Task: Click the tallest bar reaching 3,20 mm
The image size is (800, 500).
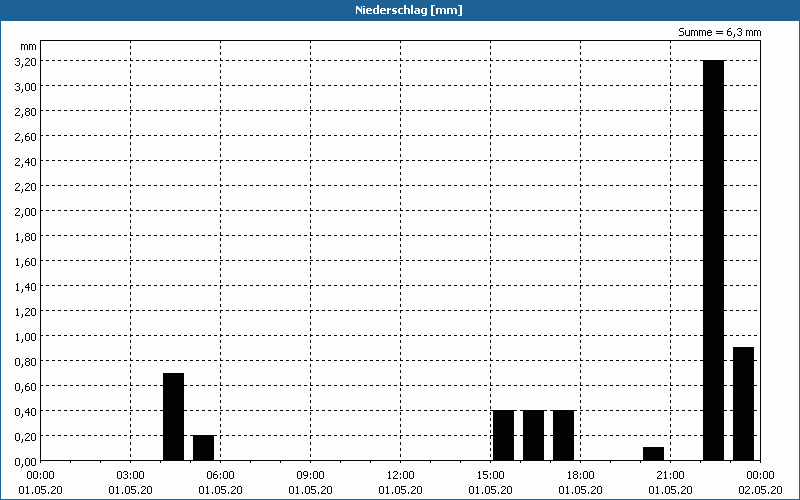Action: (713, 260)
